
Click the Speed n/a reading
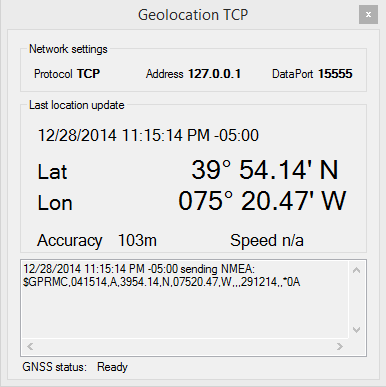tap(267, 240)
